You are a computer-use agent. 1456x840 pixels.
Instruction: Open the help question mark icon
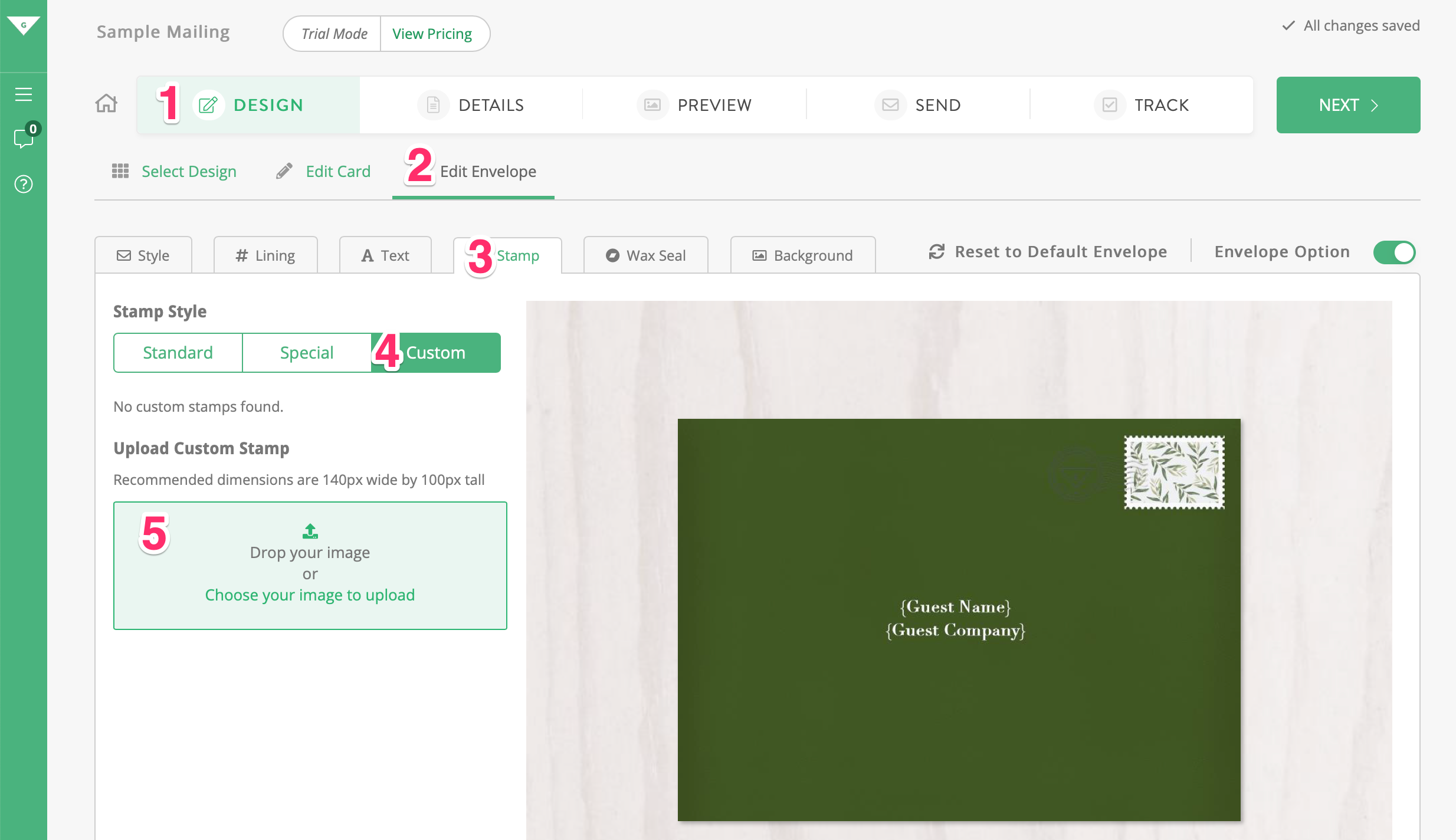24,184
